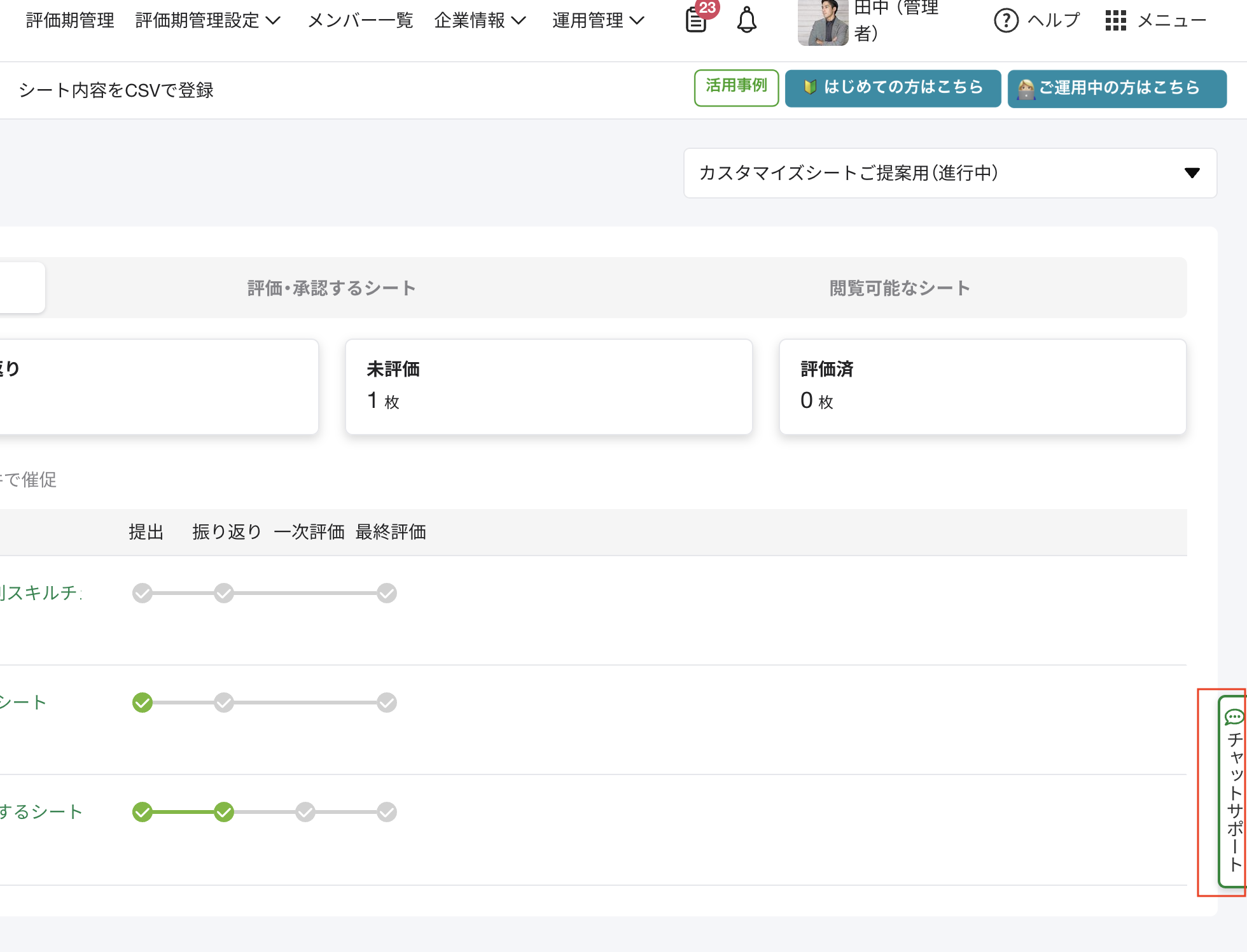Open the grid menu icon
The width and height of the screenshot is (1247, 952).
pos(1115,20)
